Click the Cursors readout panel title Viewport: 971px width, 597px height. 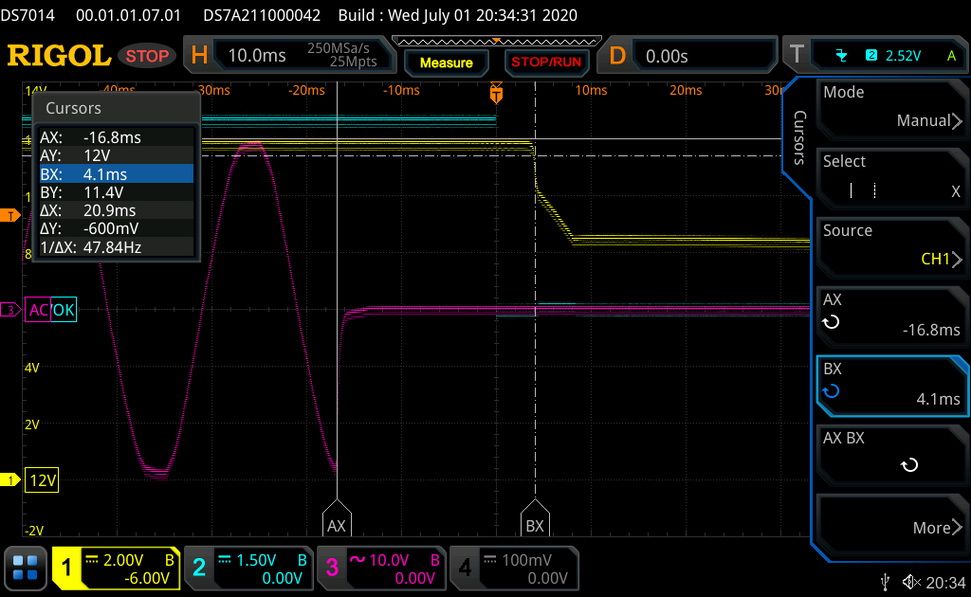click(x=74, y=108)
